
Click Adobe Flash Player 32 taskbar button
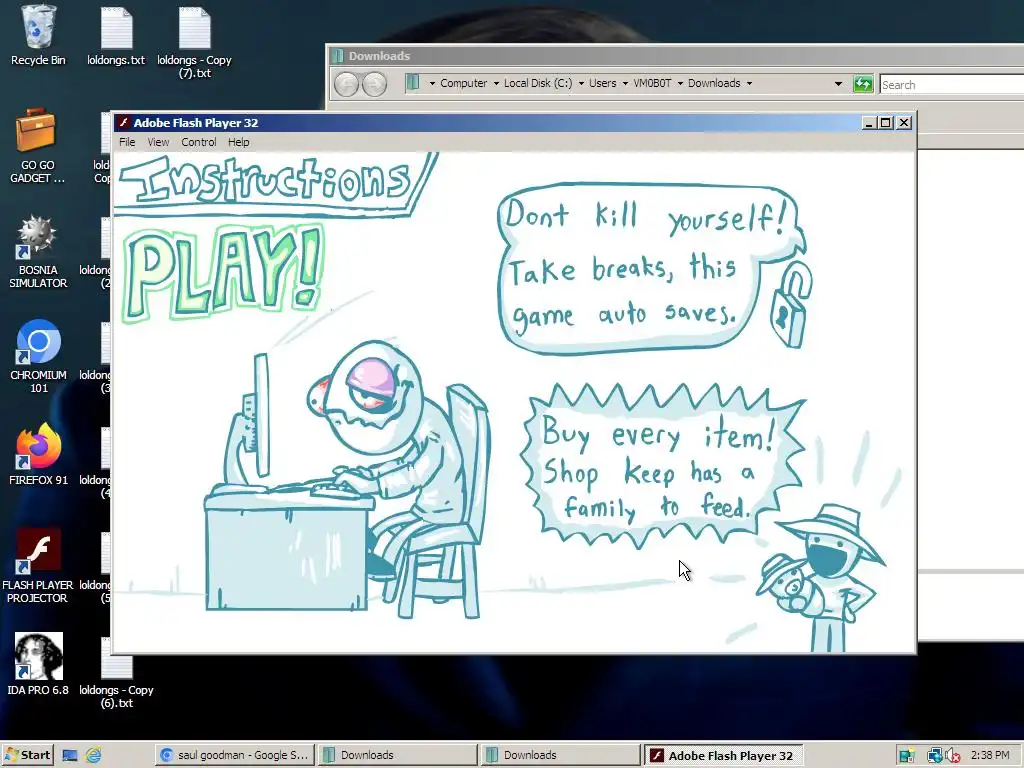[x=724, y=755]
